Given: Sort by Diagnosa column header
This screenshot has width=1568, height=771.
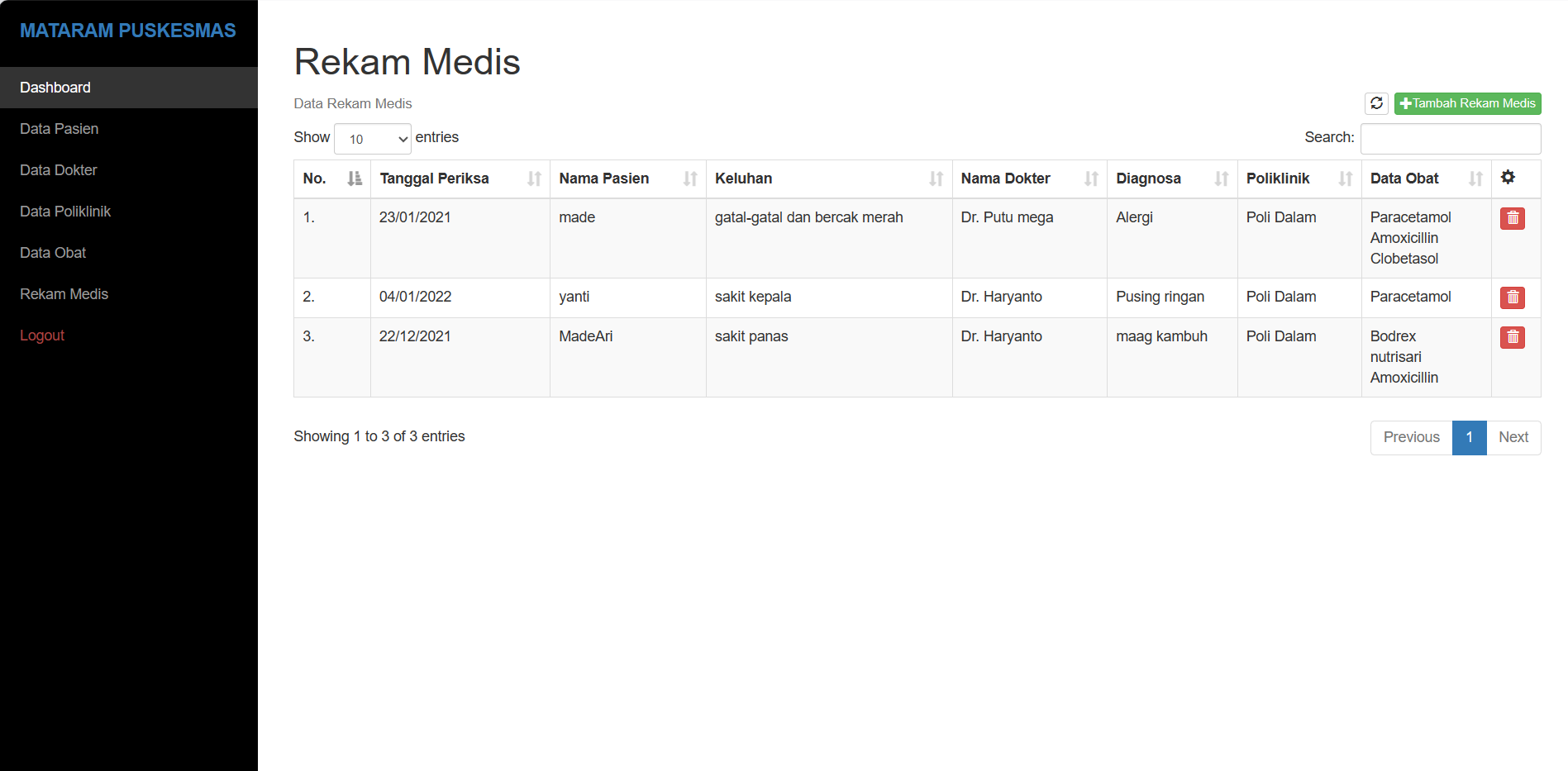Looking at the screenshot, I should pyautogui.click(x=1170, y=178).
